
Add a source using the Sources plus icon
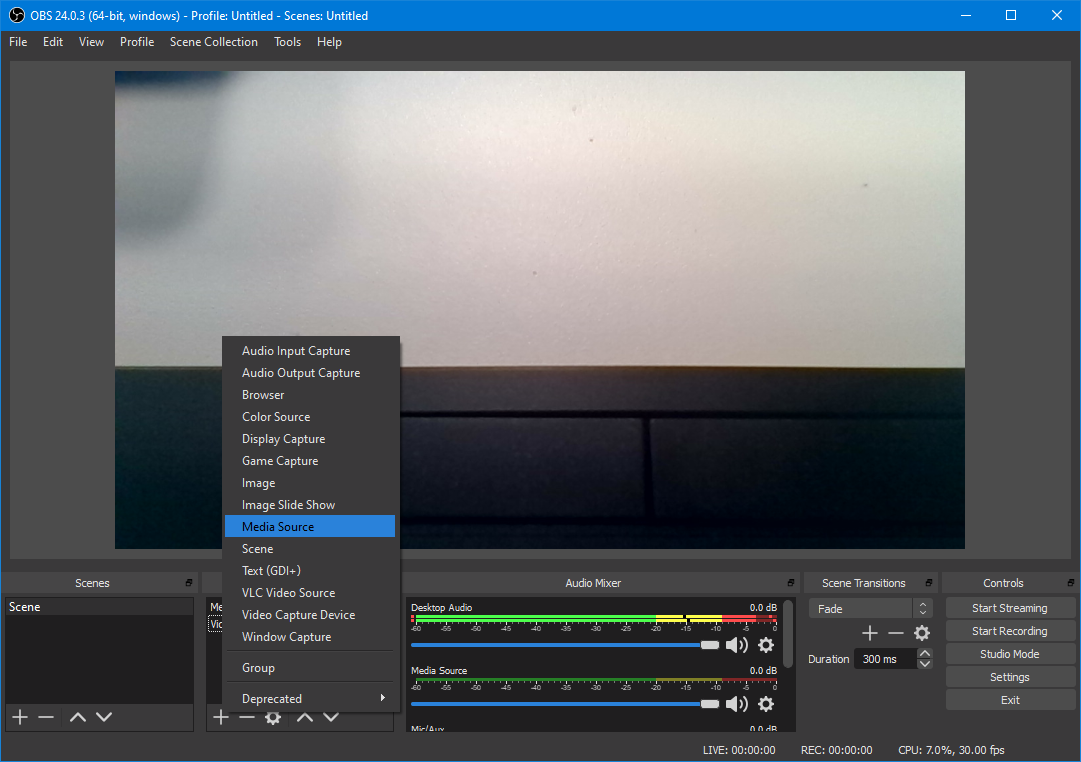point(221,717)
